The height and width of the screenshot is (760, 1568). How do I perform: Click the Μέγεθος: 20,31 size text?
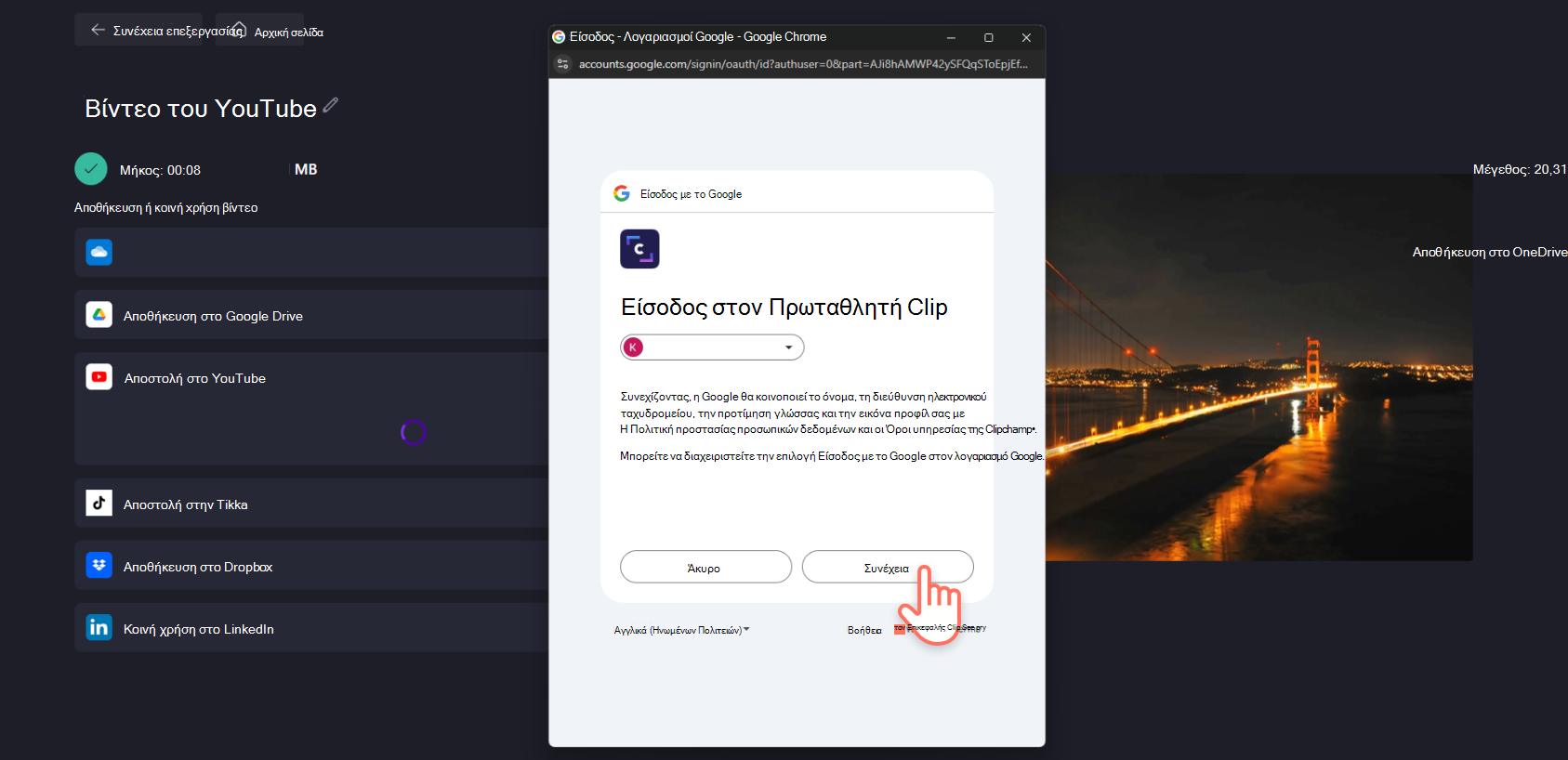(1521, 169)
